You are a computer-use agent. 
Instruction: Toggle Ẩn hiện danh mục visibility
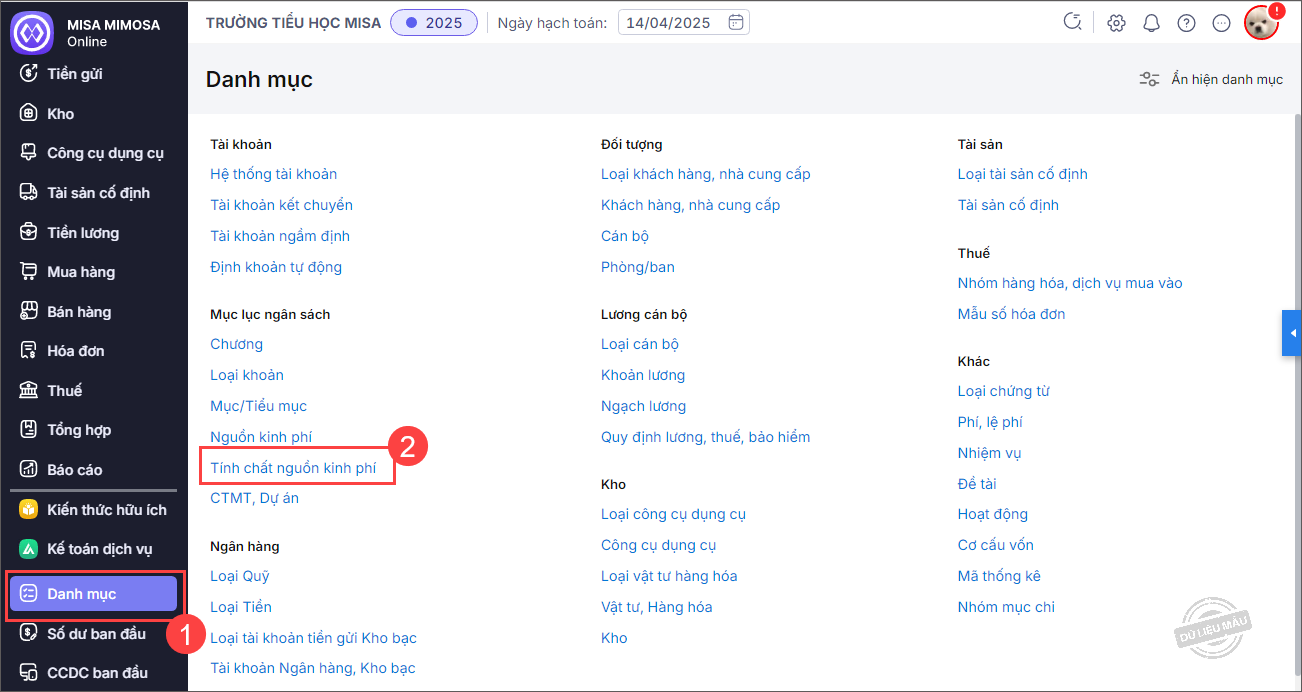pyautogui.click(x=1211, y=79)
